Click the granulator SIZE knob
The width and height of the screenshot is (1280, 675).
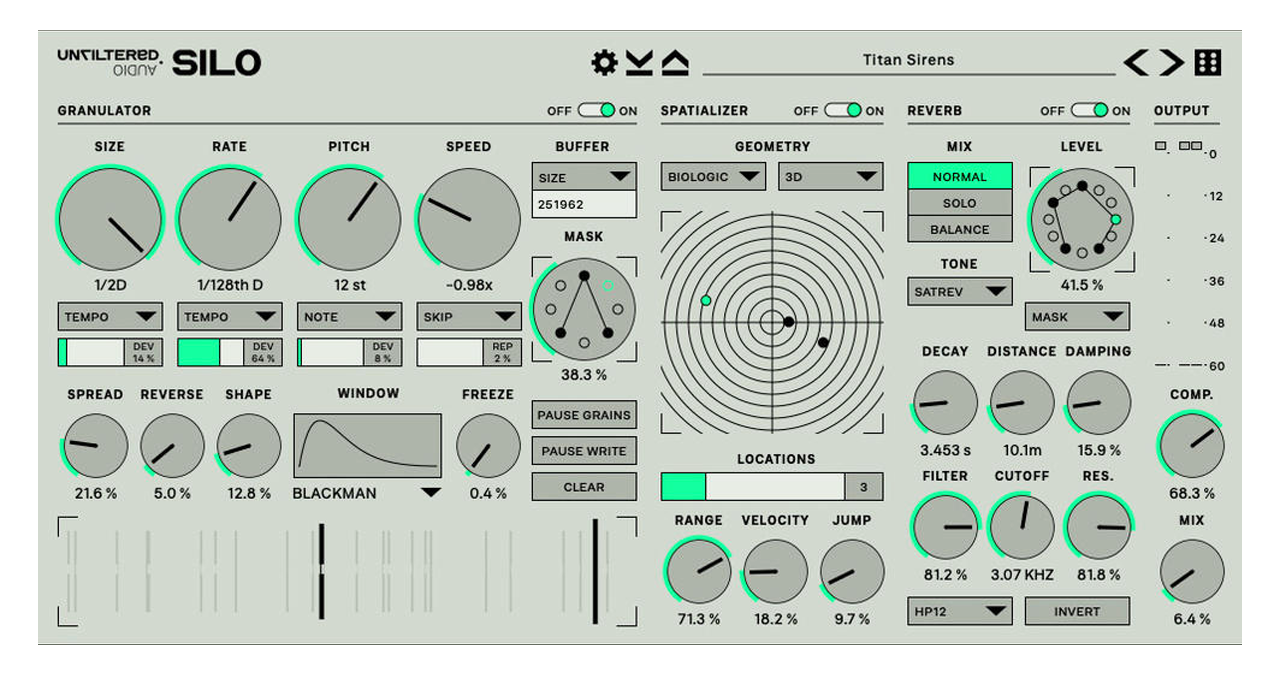click(x=110, y=219)
